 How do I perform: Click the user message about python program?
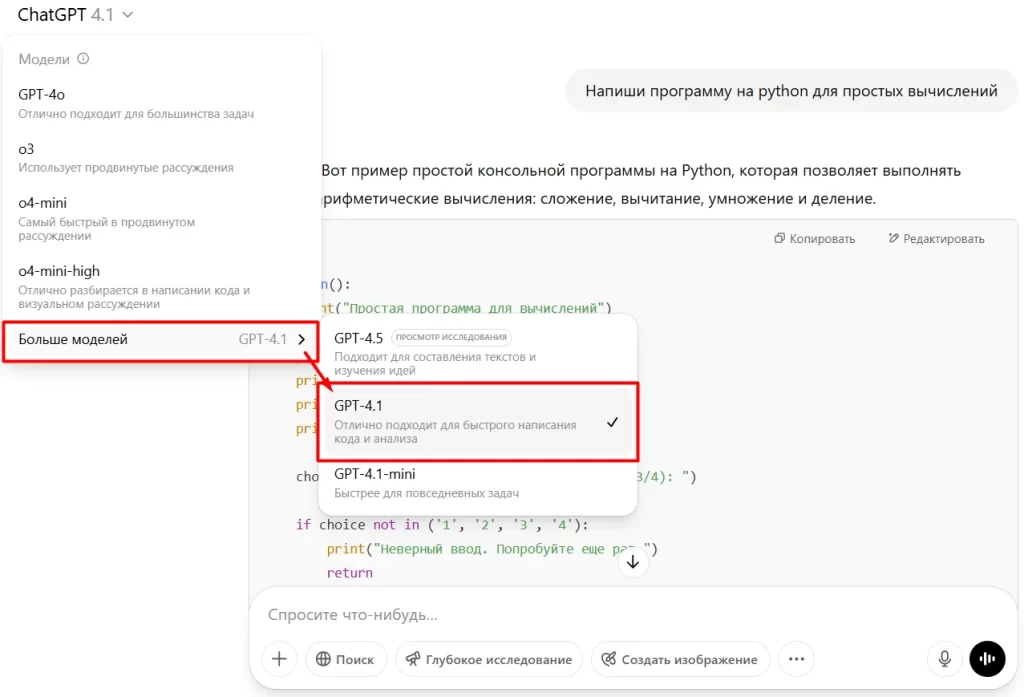[x=791, y=91]
